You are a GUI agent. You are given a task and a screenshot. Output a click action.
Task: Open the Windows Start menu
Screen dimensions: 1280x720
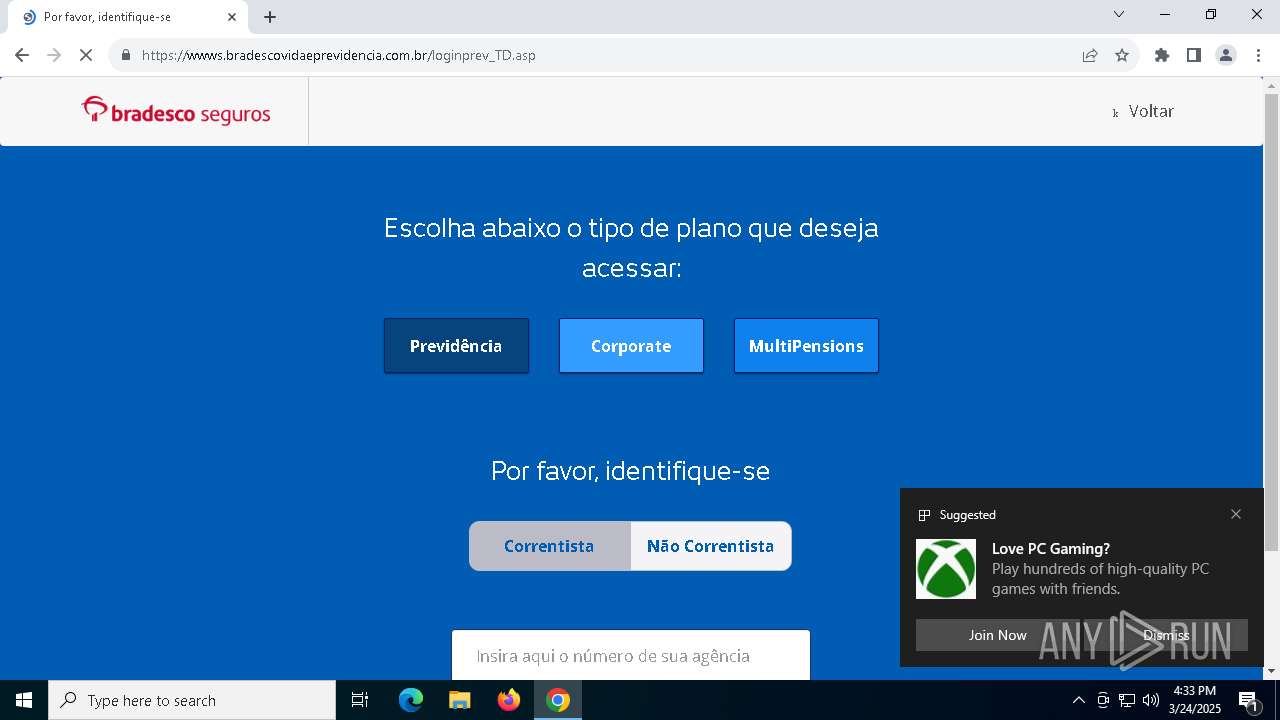(24, 700)
